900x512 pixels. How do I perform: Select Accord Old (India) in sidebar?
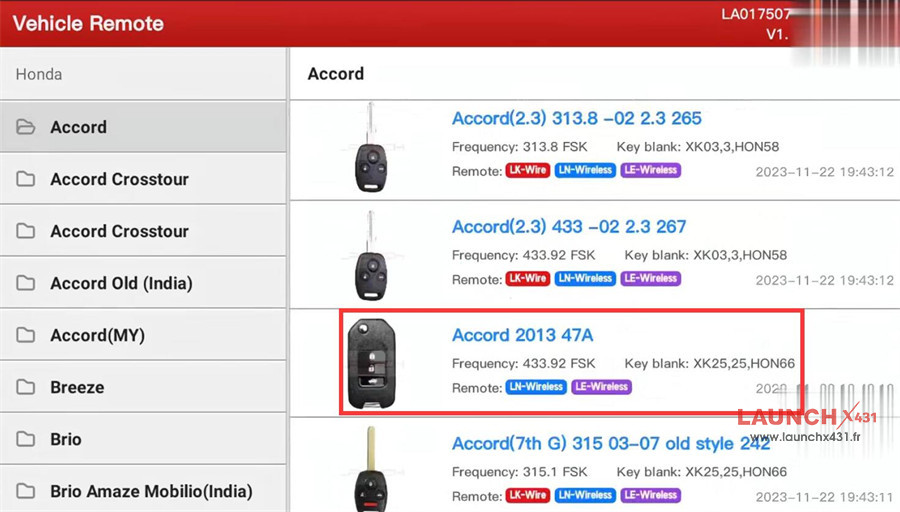143,283
